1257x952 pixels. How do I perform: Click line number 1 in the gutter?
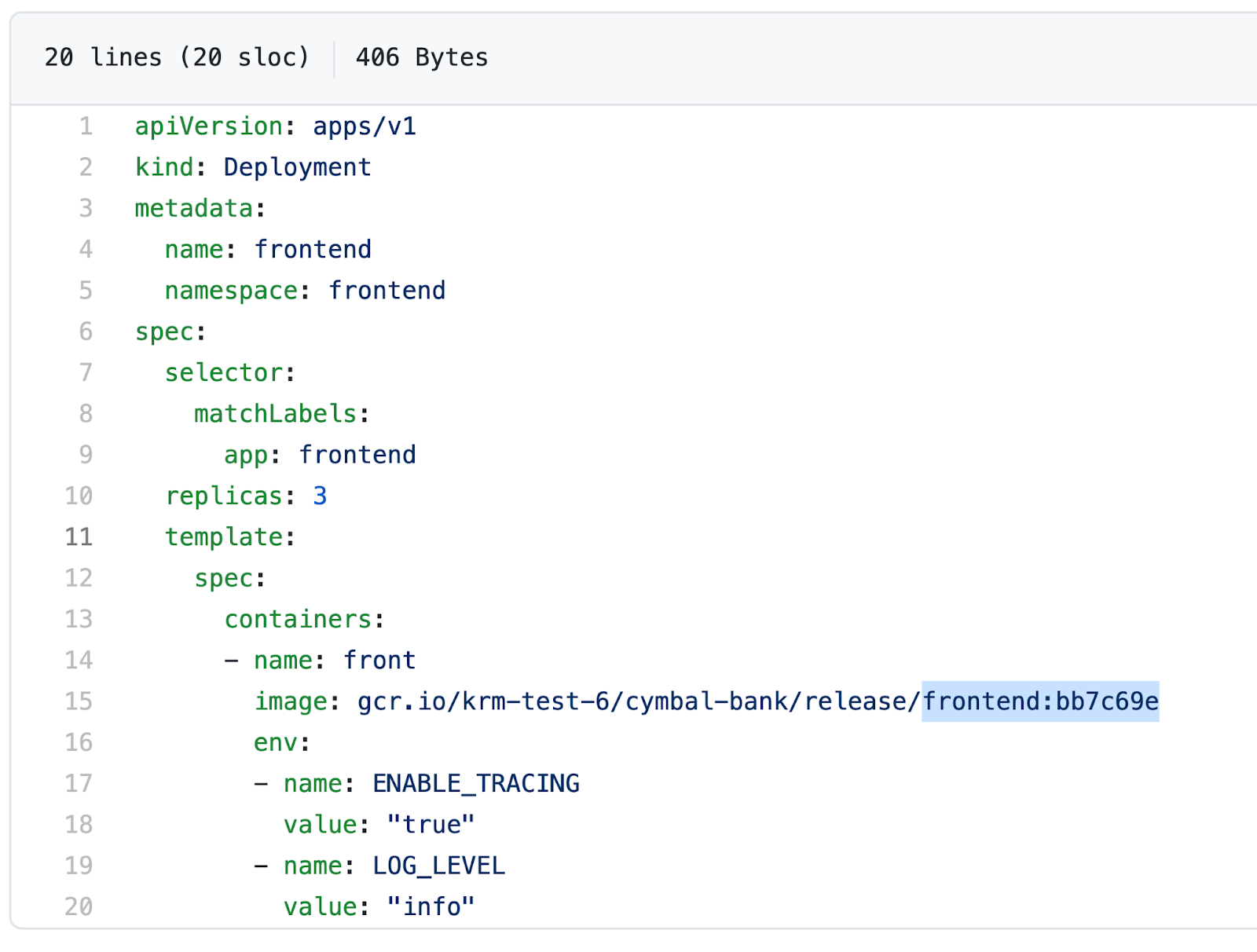click(85, 126)
